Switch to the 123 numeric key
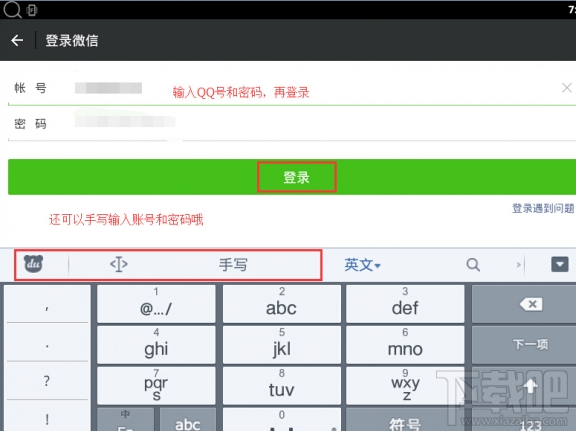 point(523,420)
